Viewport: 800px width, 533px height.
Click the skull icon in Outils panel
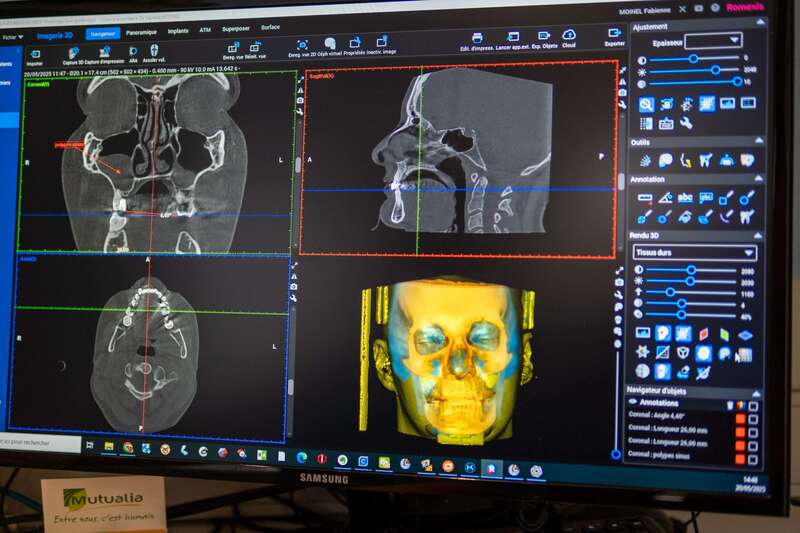(x=665, y=161)
